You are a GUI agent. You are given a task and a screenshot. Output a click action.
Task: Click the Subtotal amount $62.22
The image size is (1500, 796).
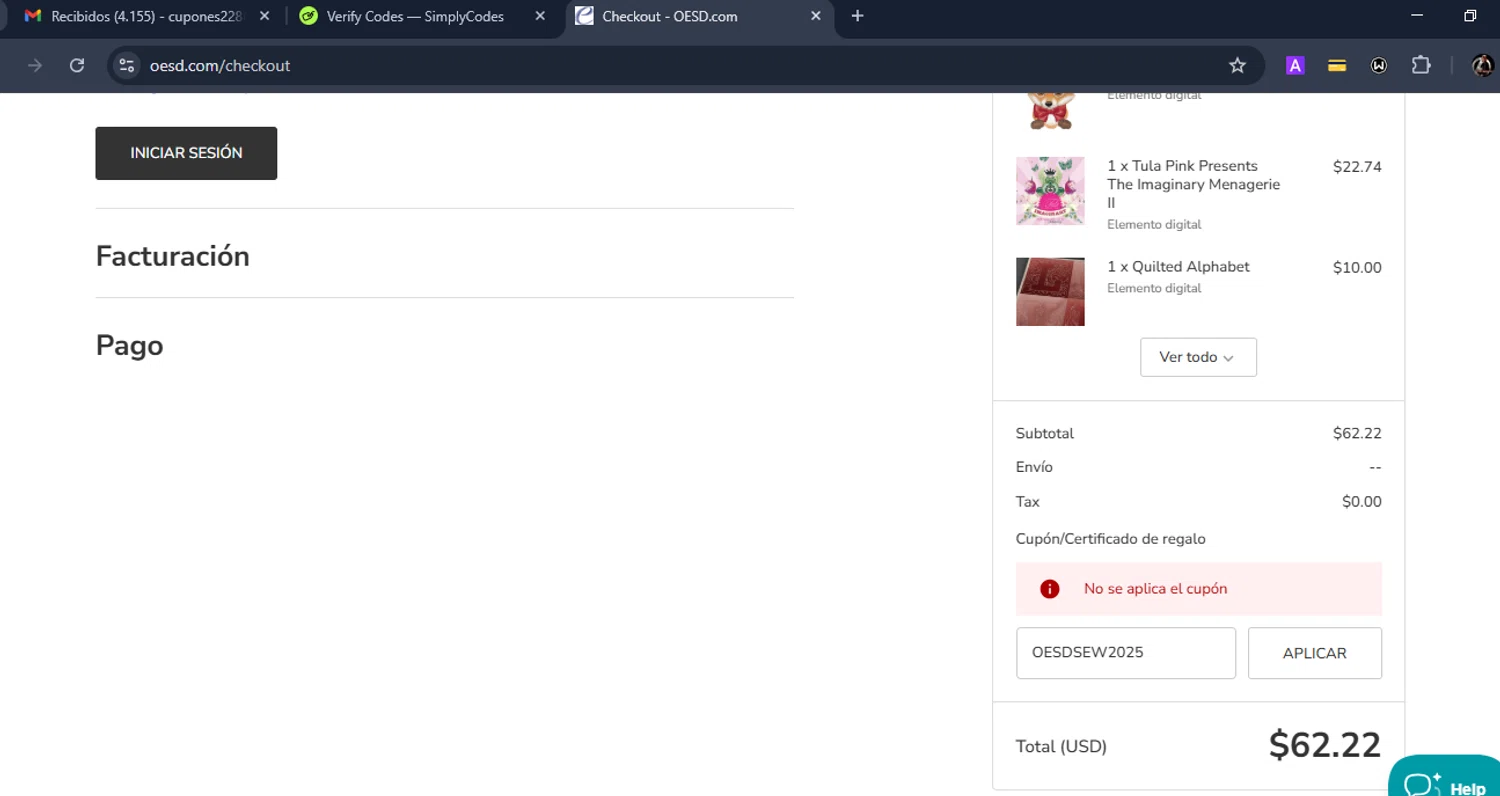click(x=1357, y=434)
